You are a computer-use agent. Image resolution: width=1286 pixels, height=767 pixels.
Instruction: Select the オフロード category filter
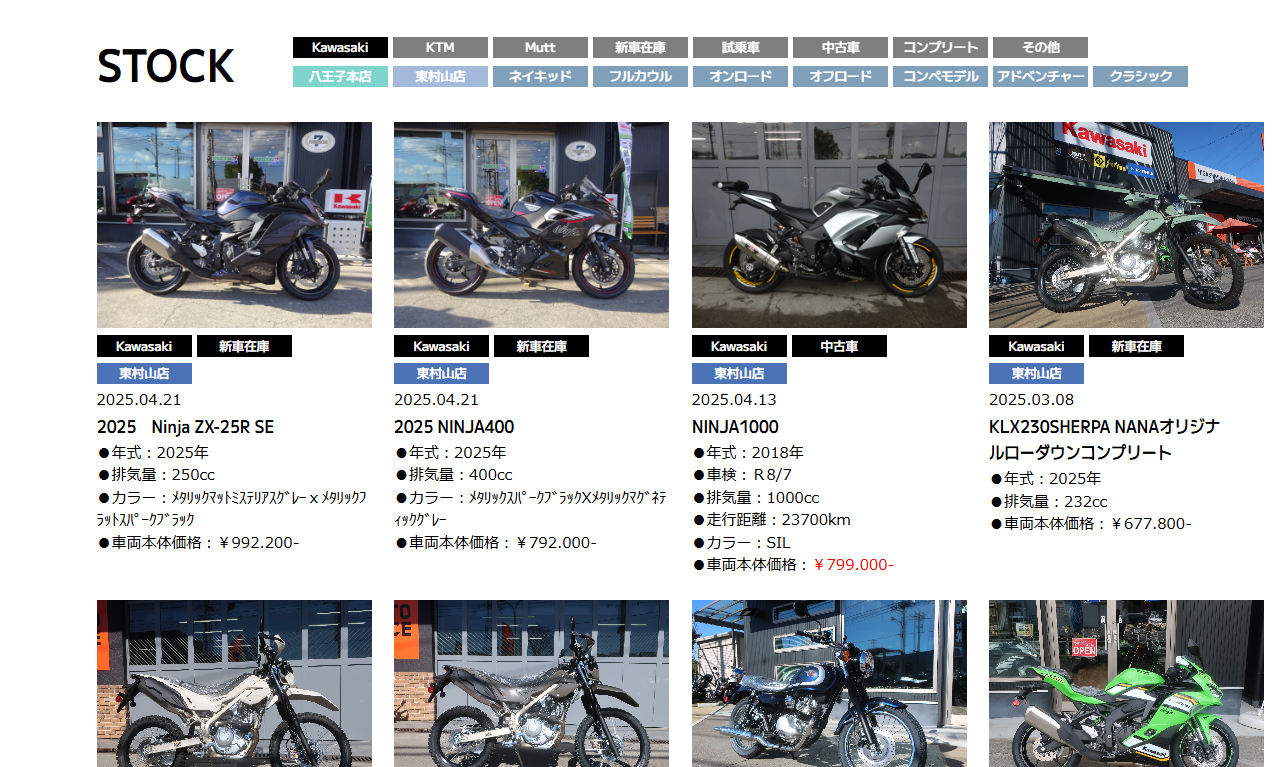[840, 77]
